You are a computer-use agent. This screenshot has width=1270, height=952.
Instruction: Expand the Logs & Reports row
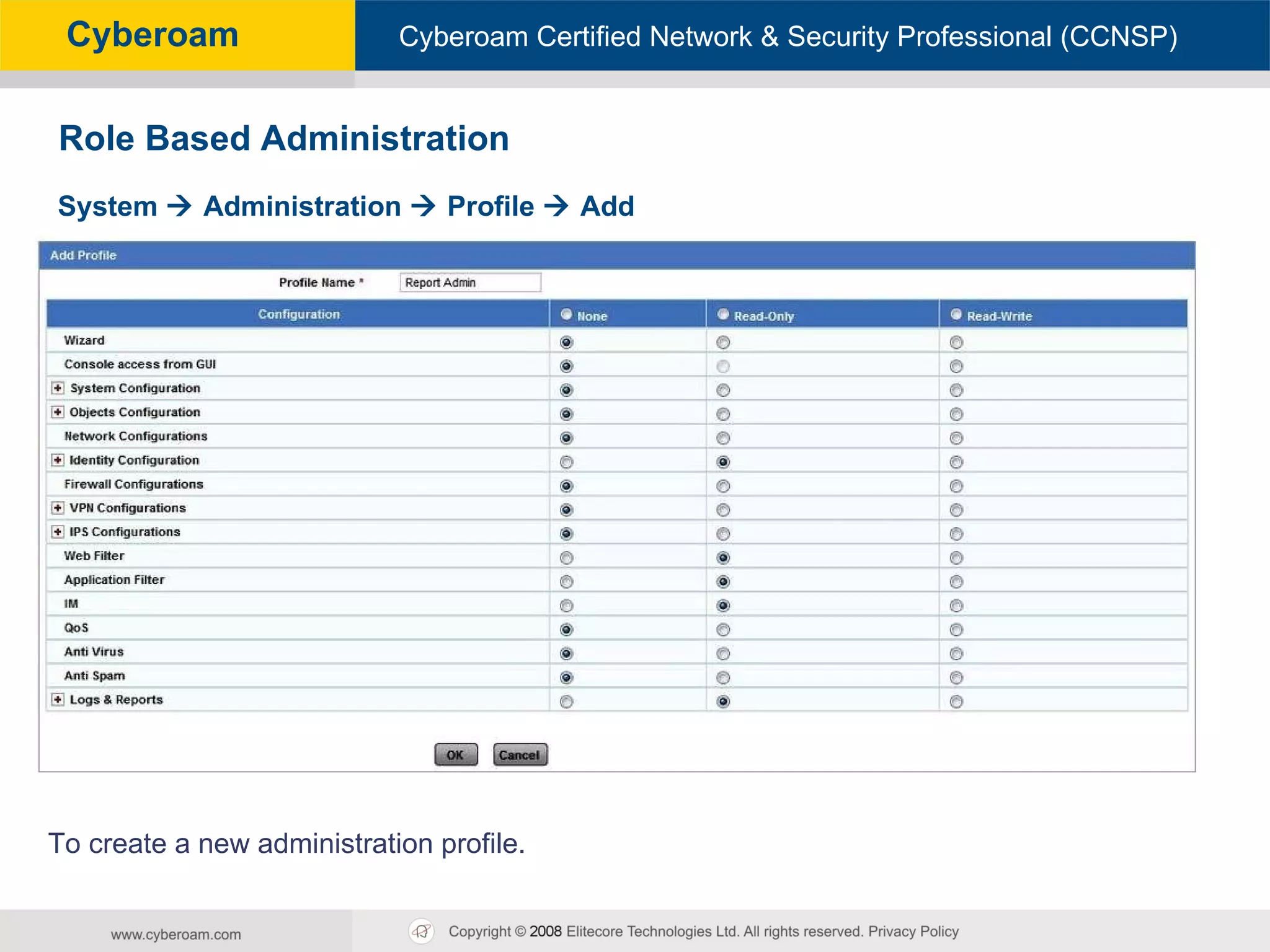click(58, 700)
